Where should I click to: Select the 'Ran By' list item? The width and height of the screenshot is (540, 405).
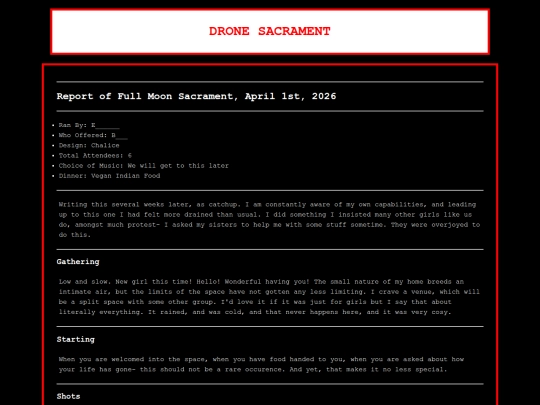89,125
